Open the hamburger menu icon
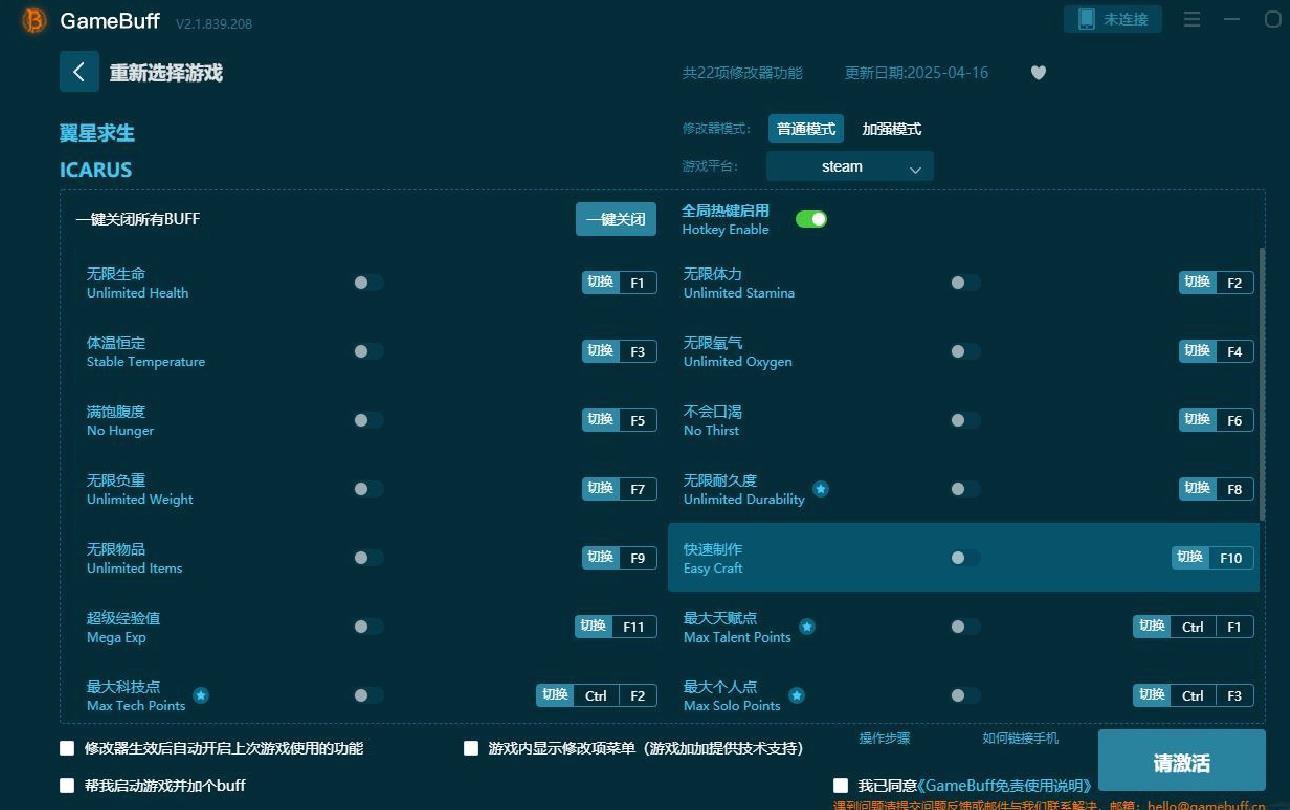 tap(1192, 19)
